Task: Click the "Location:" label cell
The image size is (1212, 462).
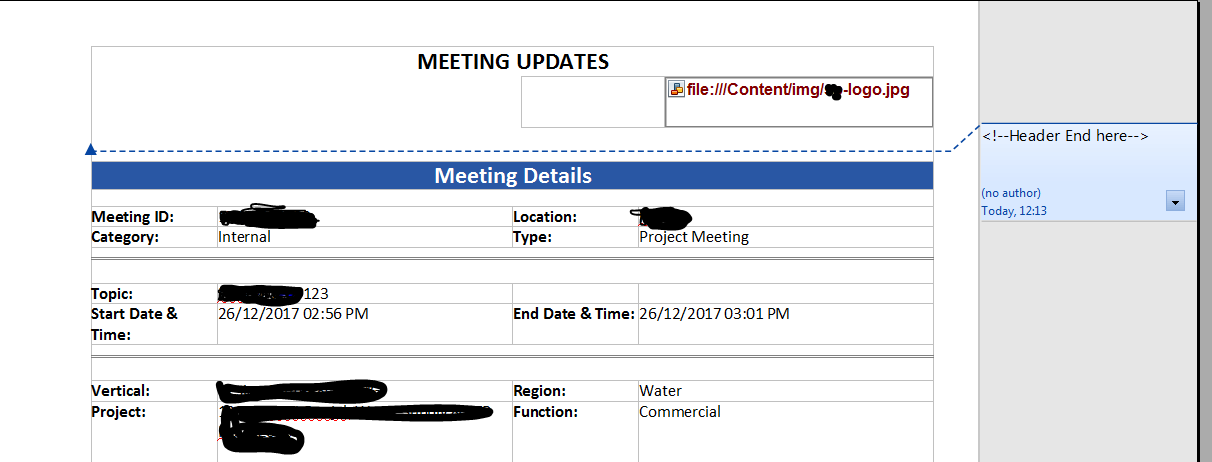Action: click(545, 217)
